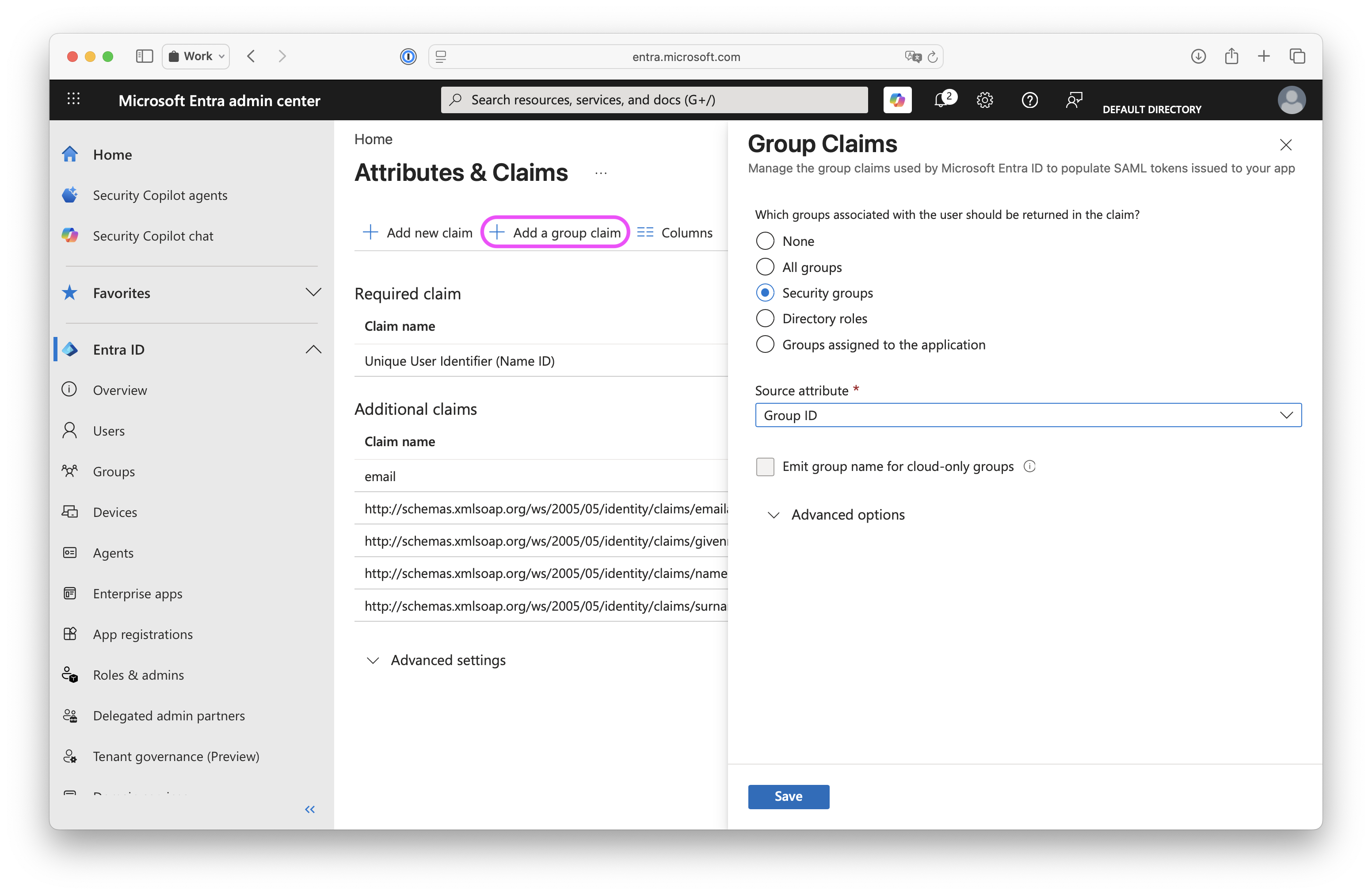The width and height of the screenshot is (1372, 895).
Task: Click Add a group claim
Action: click(555, 233)
